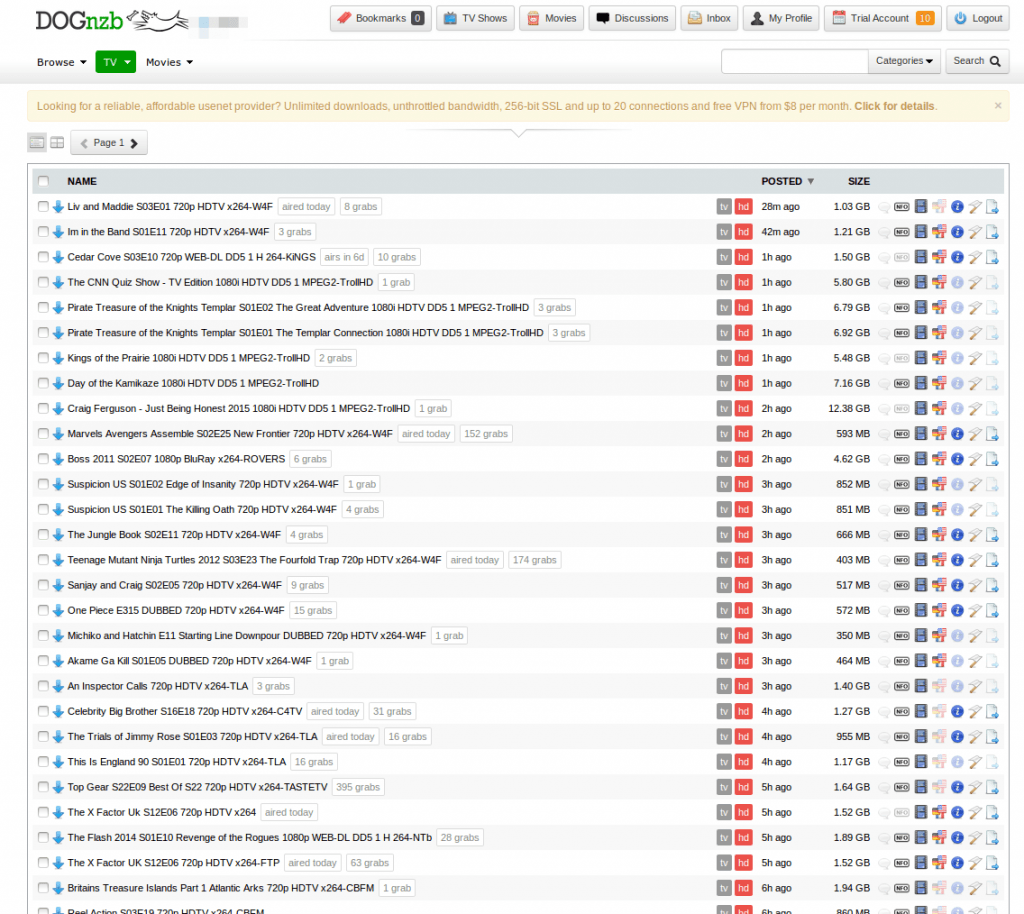
Task: Click the Logout button
Action: pyautogui.click(x=978, y=18)
